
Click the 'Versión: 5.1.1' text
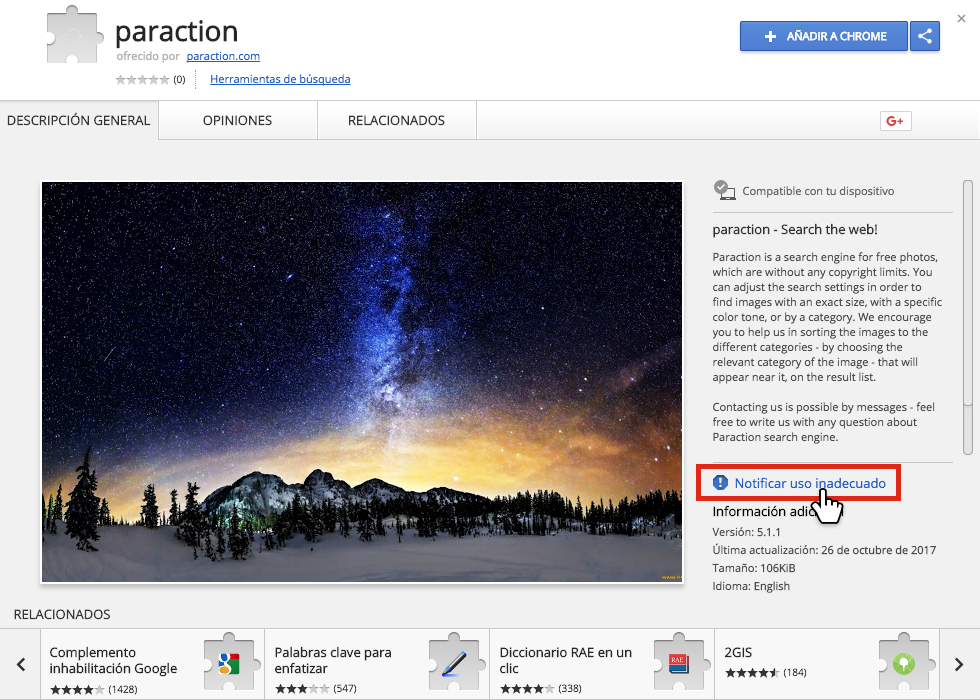pos(746,532)
